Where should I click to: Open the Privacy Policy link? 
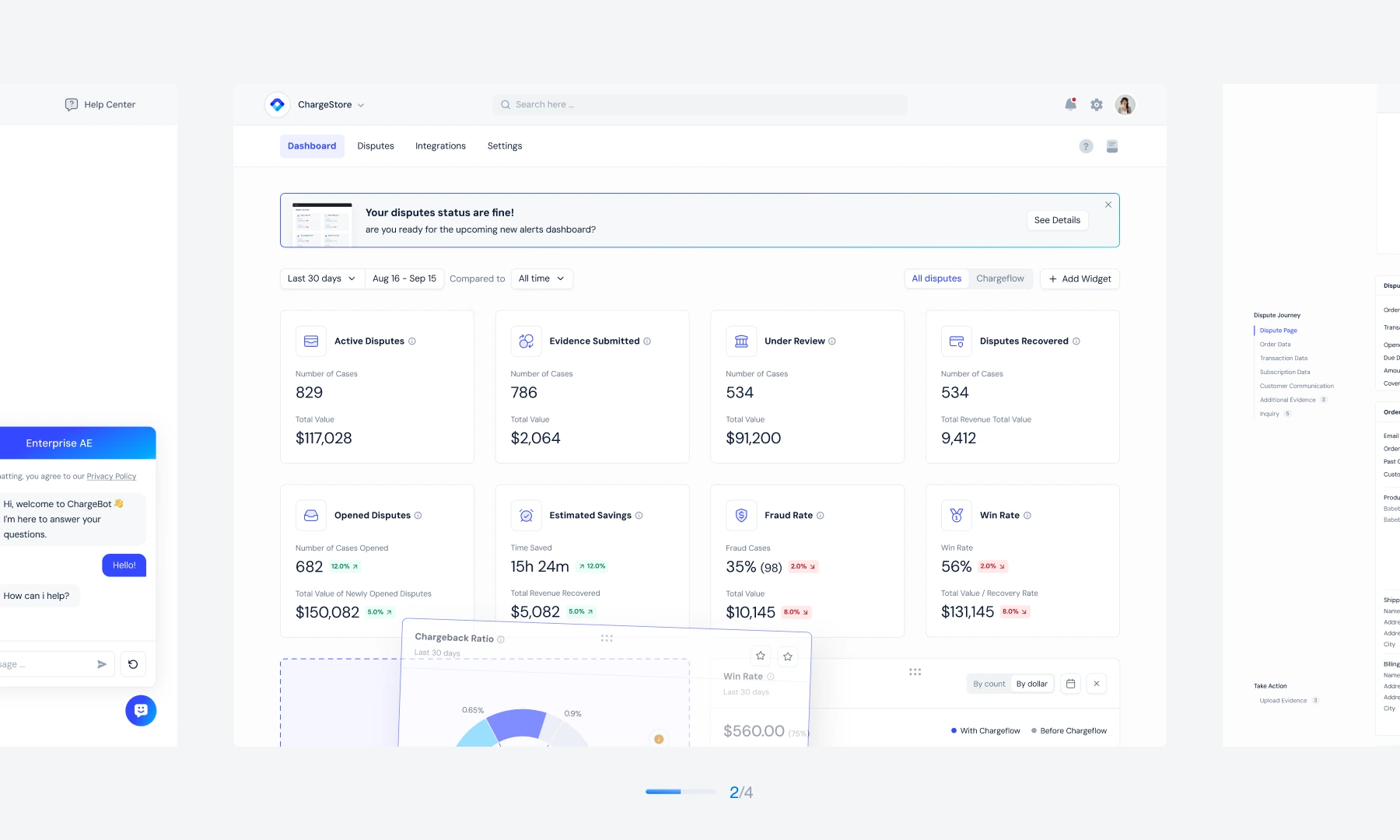pos(111,476)
